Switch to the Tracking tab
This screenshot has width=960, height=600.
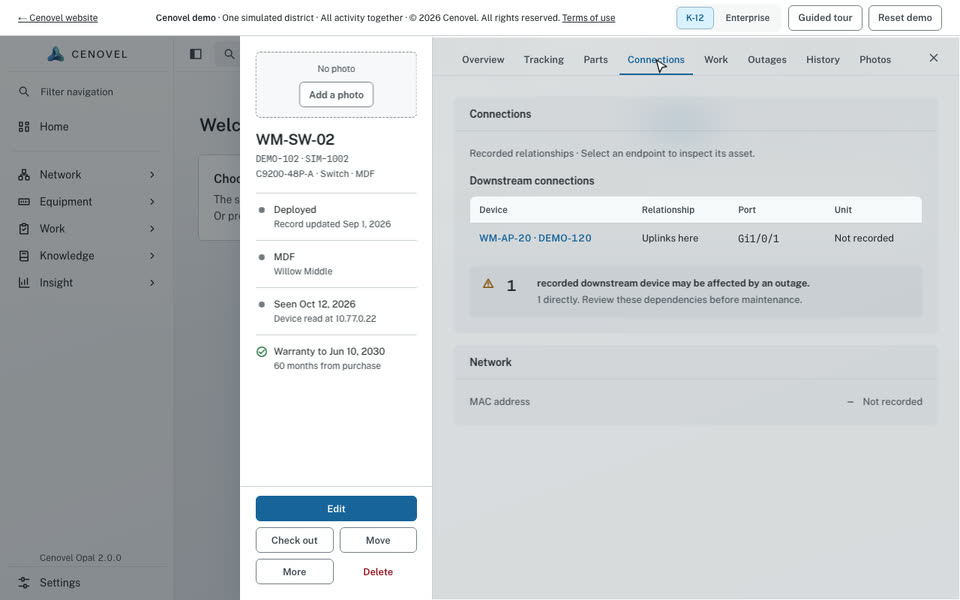tap(544, 59)
